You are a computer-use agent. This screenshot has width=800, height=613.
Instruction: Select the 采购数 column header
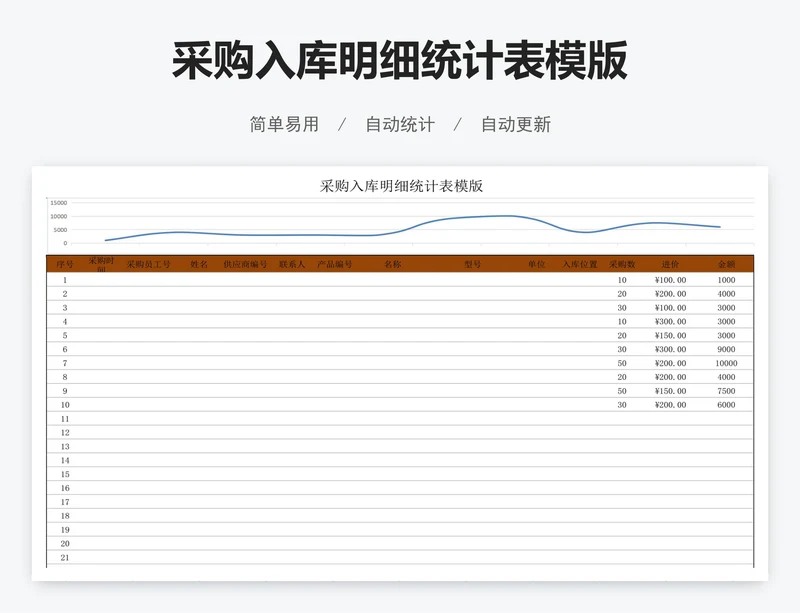pos(622,265)
